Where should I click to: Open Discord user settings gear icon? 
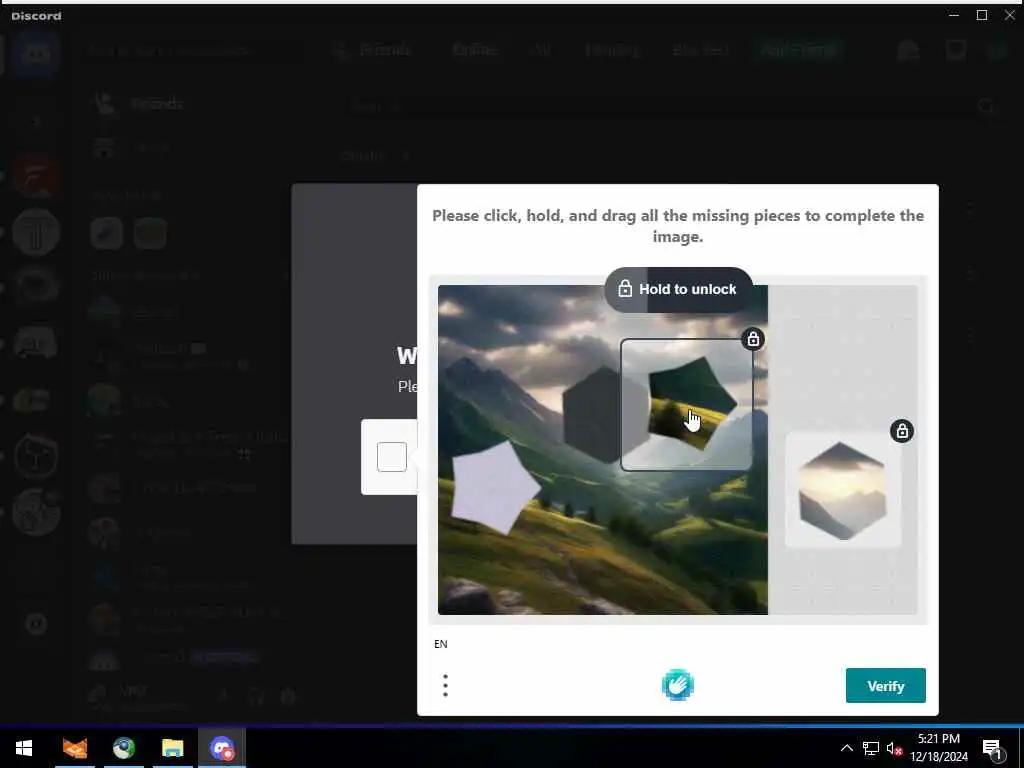coord(288,696)
